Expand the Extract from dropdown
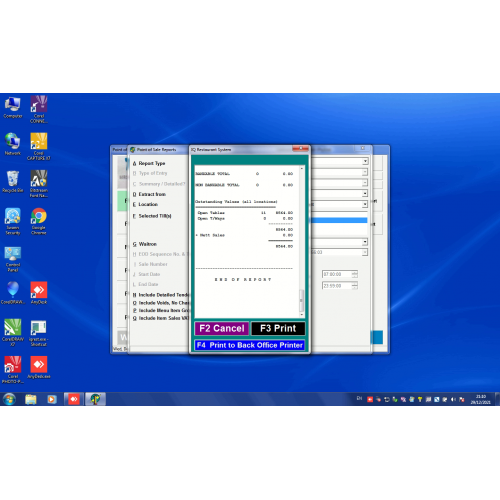The image size is (500, 500). (365, 193)
